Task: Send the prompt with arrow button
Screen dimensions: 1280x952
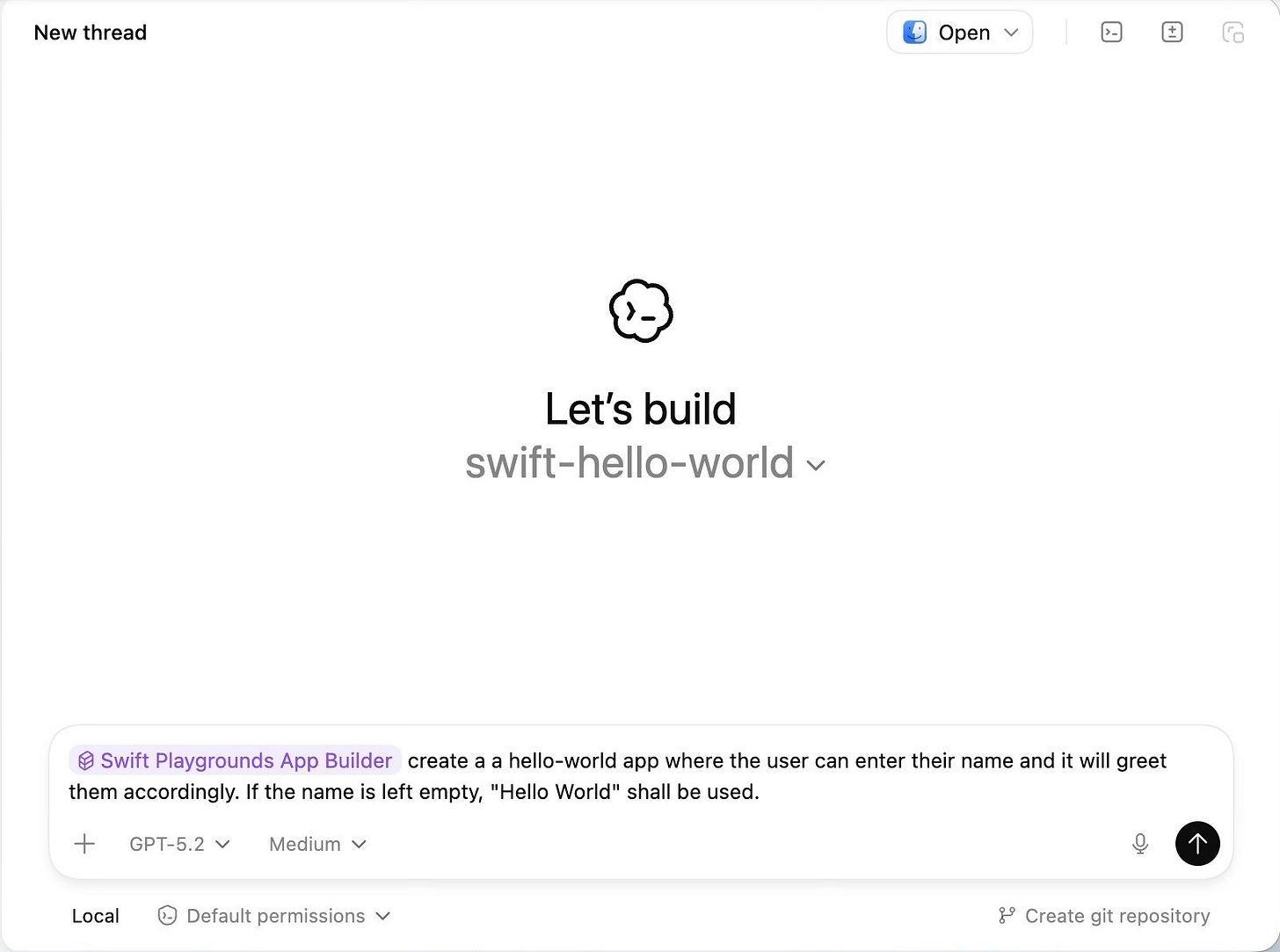Action: [1197, 844]
